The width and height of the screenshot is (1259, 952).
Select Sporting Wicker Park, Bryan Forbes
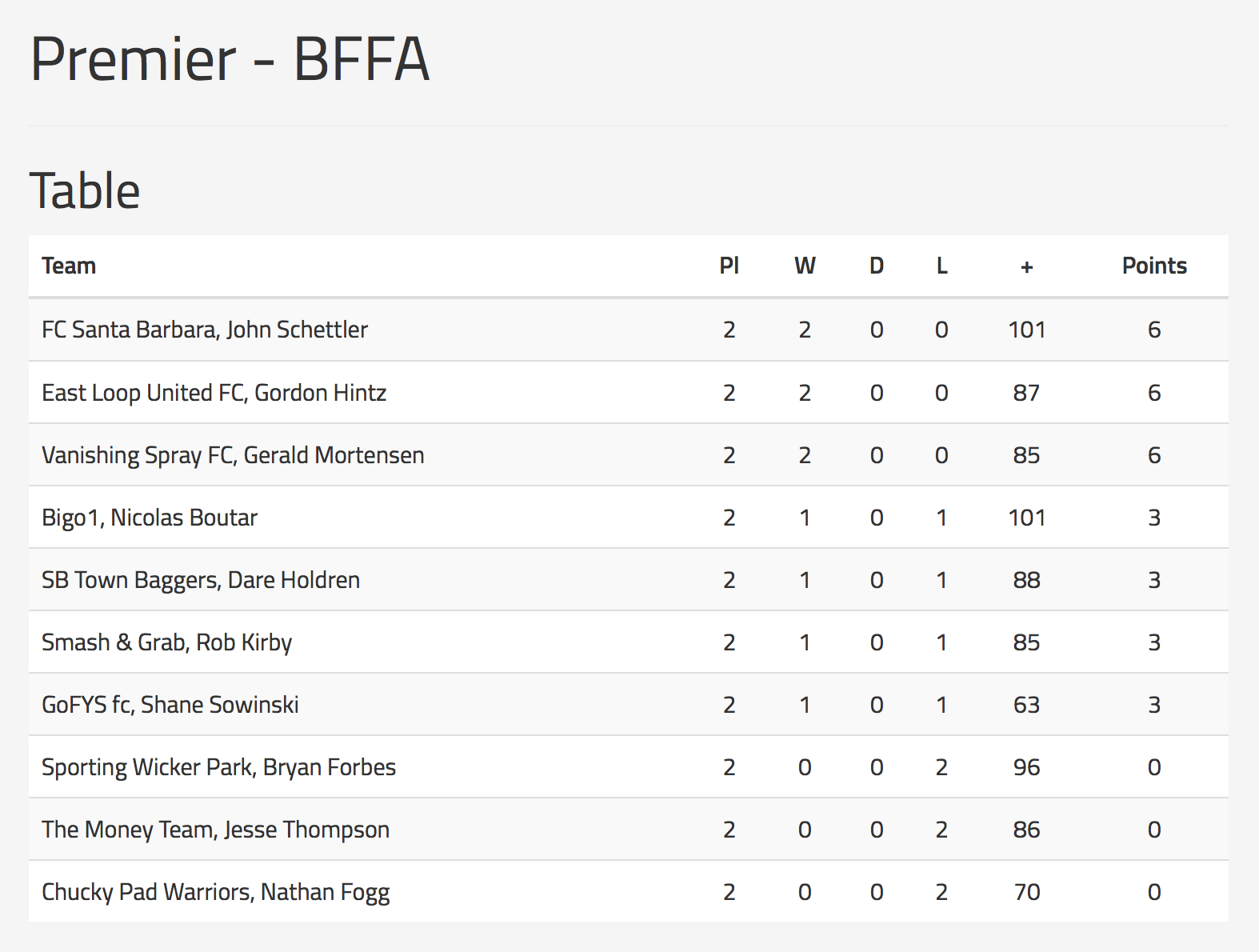pyautogui.click(x=218, y=767)
